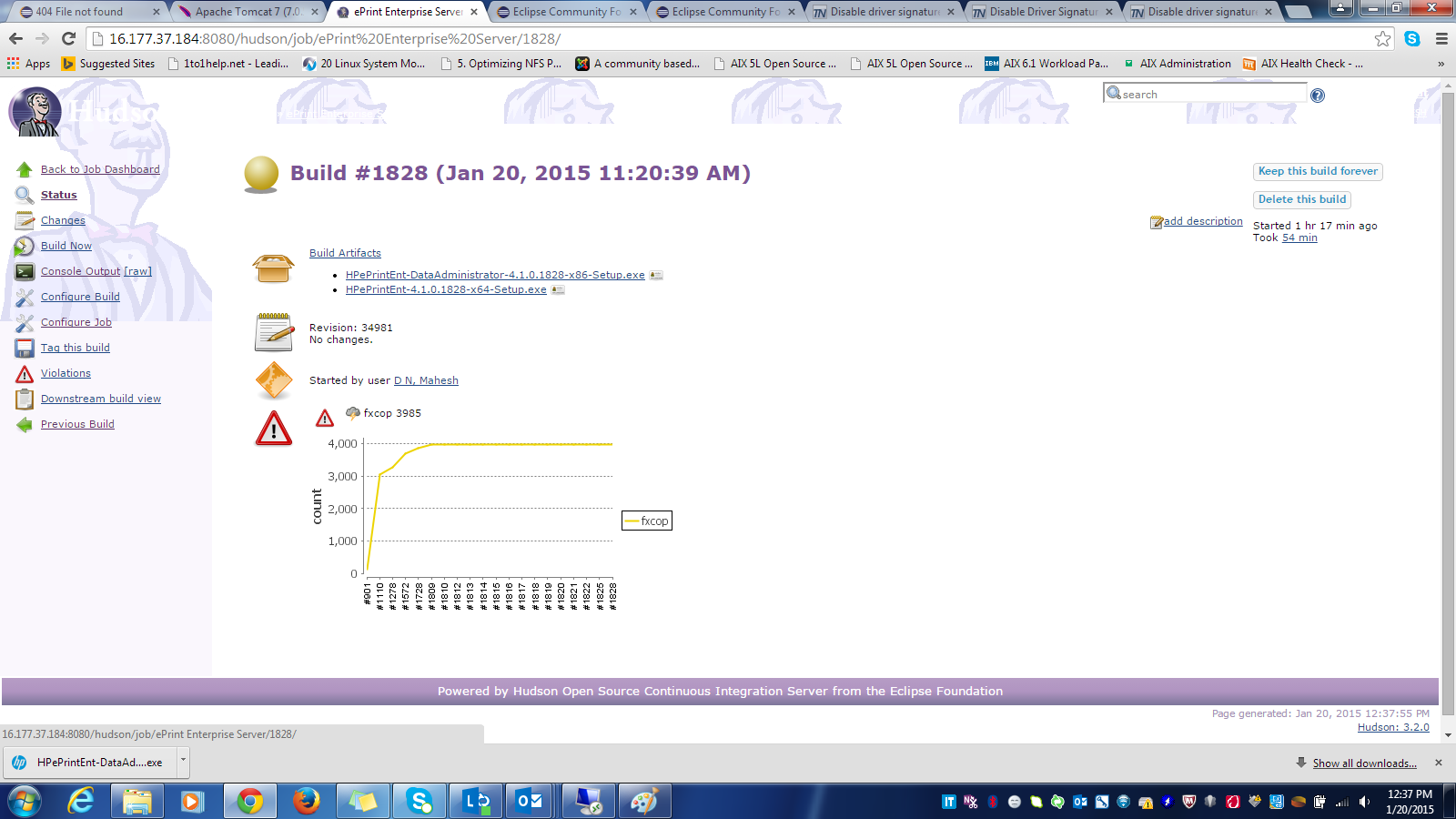The height and width of the screenshot is (819, 1456).
Task: Click the search help question mark icon
Action: point(1318,96)
